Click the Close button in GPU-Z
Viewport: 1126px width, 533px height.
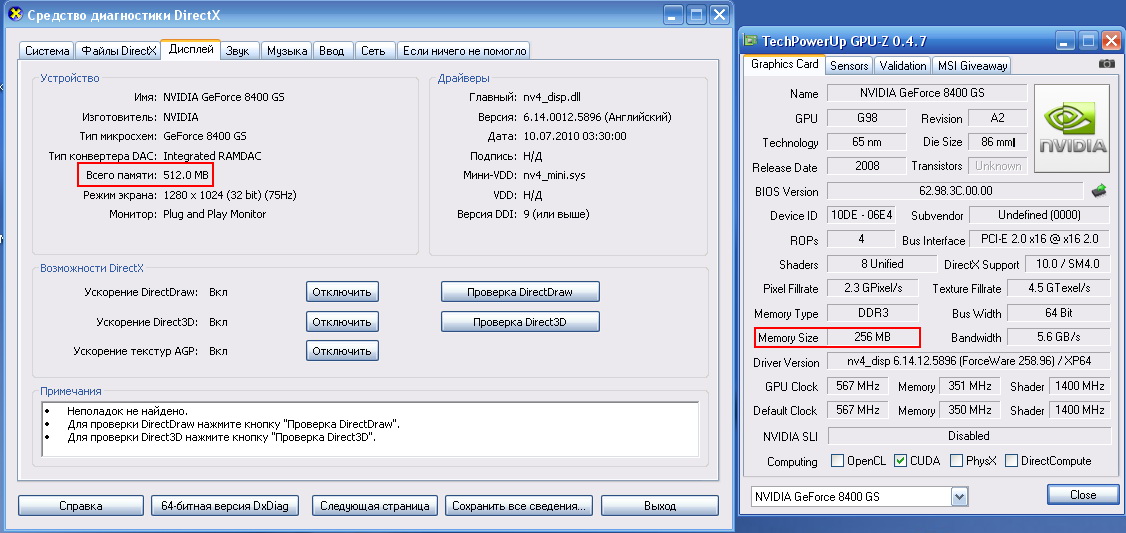pos(1082,495)
